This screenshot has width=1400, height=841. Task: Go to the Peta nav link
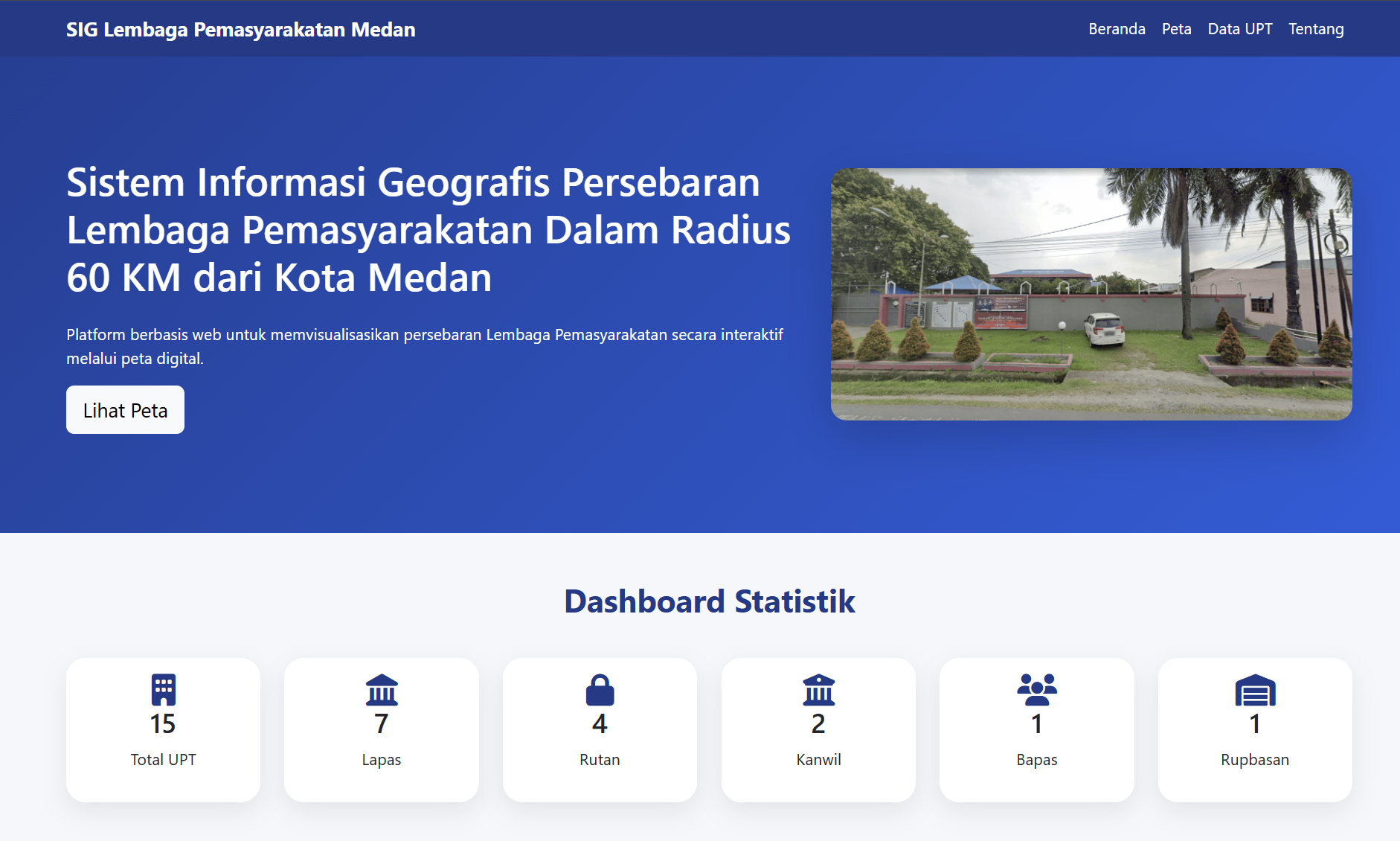point(1176,29)
